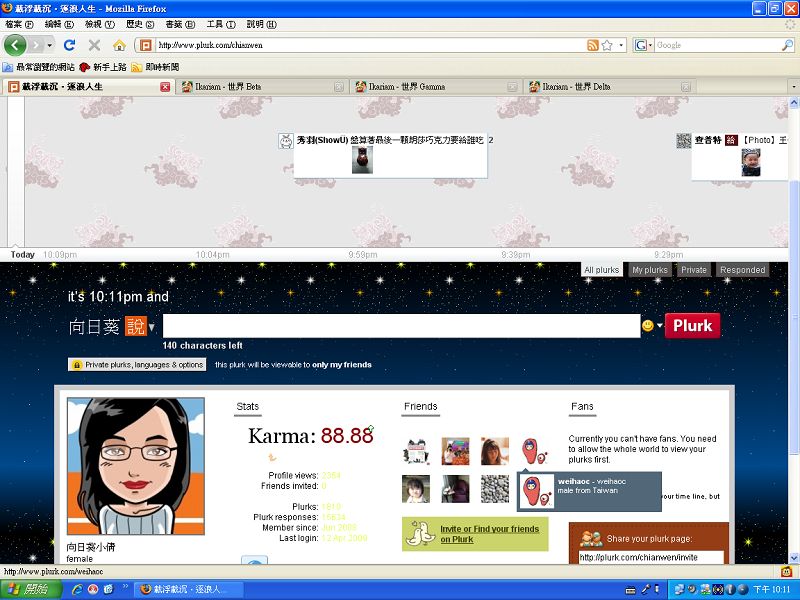Subscribe via the orange RSS feed icon
This screenshot has width=800, height=600.
(x=592, y=45)
